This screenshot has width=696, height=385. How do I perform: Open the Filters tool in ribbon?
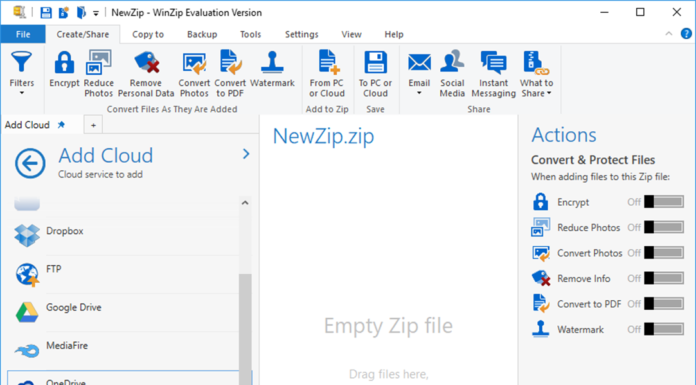click(x=21, y=73)
